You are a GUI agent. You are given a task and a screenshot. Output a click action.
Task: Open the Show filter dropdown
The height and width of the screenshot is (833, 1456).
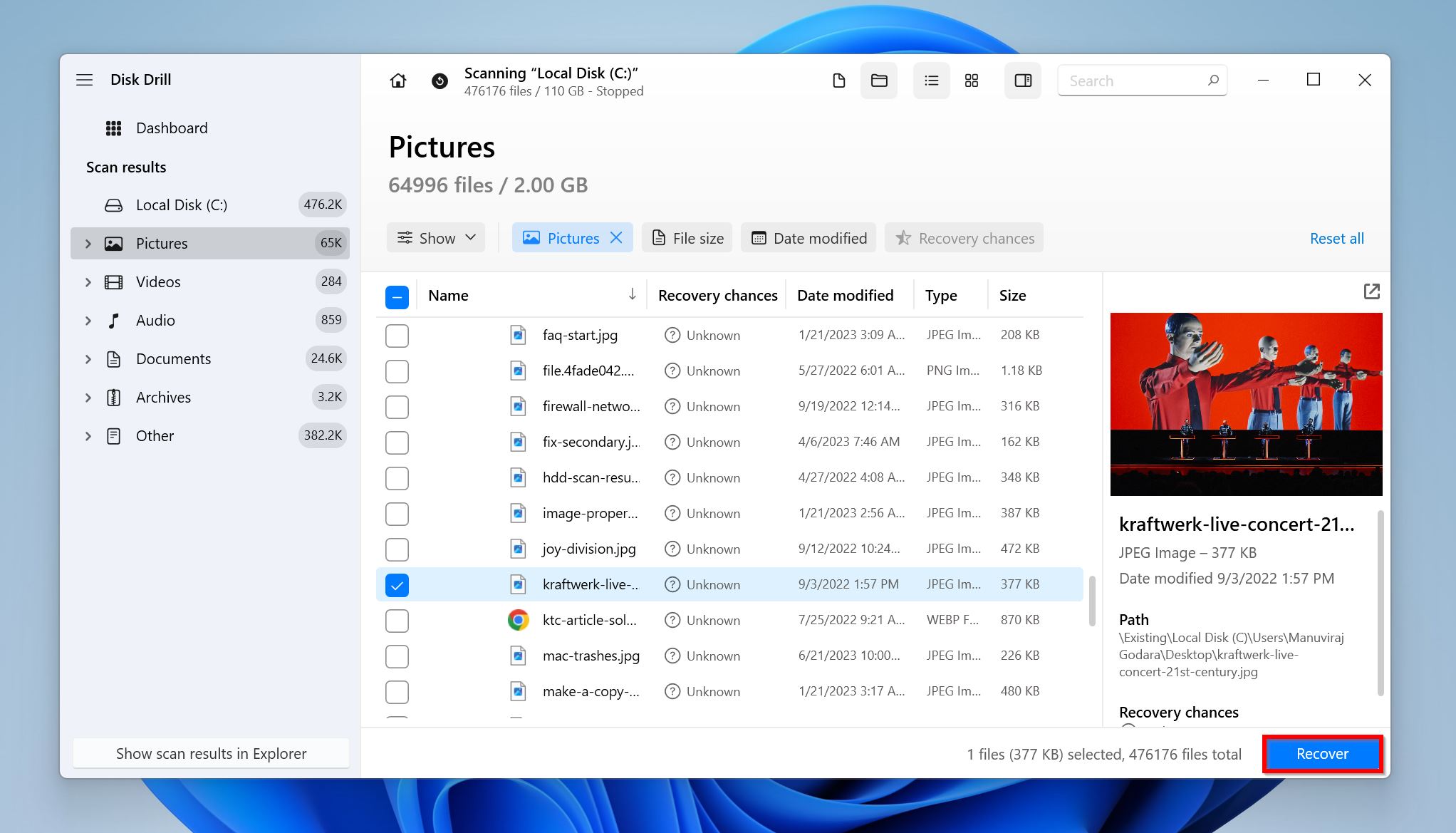coord(436,238)
